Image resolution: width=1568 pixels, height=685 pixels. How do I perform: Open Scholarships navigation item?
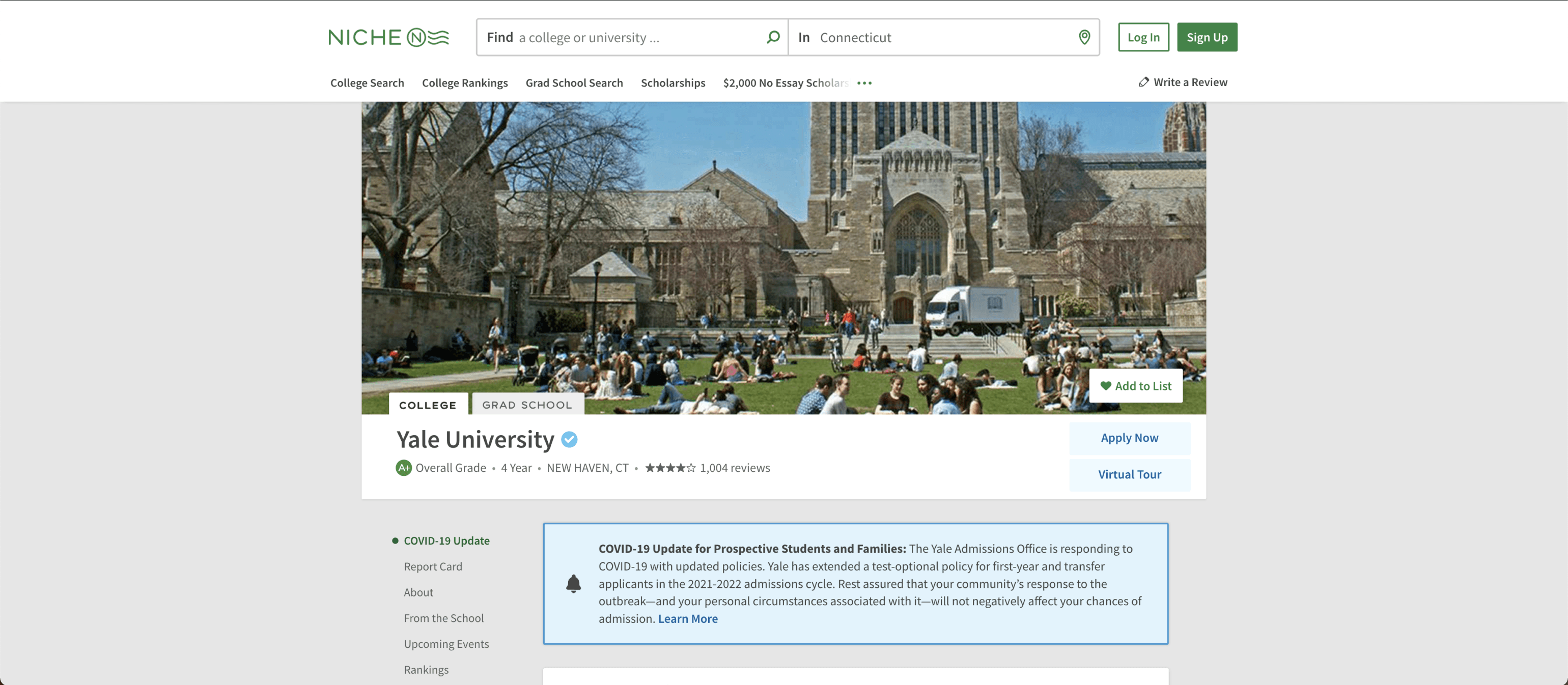pos(673,83)
